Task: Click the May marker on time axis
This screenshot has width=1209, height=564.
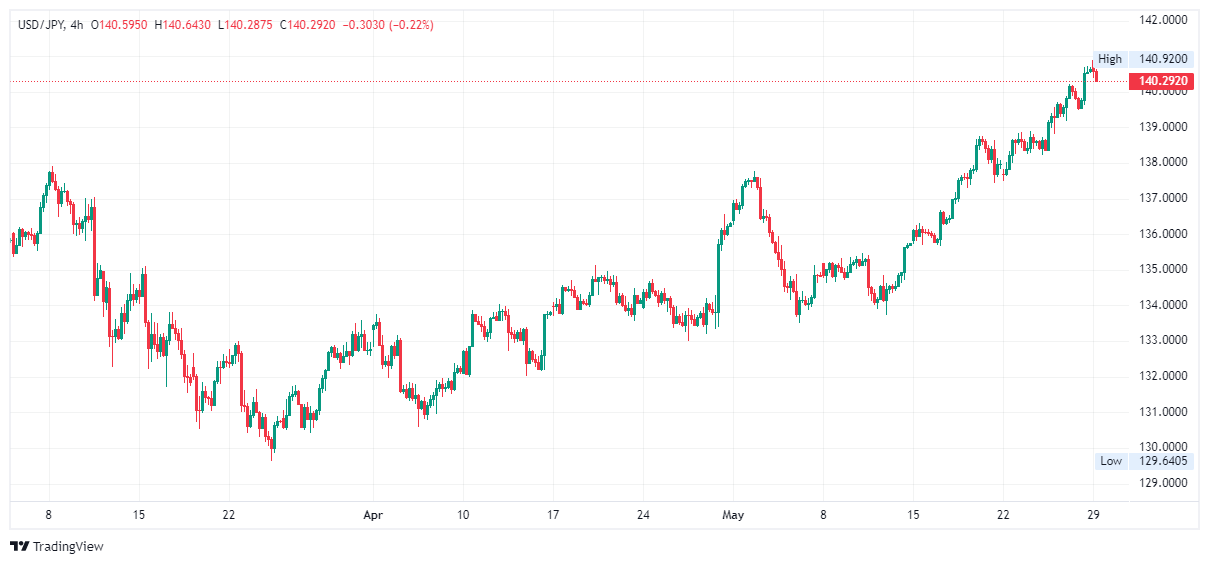Action: coord(734,515)
